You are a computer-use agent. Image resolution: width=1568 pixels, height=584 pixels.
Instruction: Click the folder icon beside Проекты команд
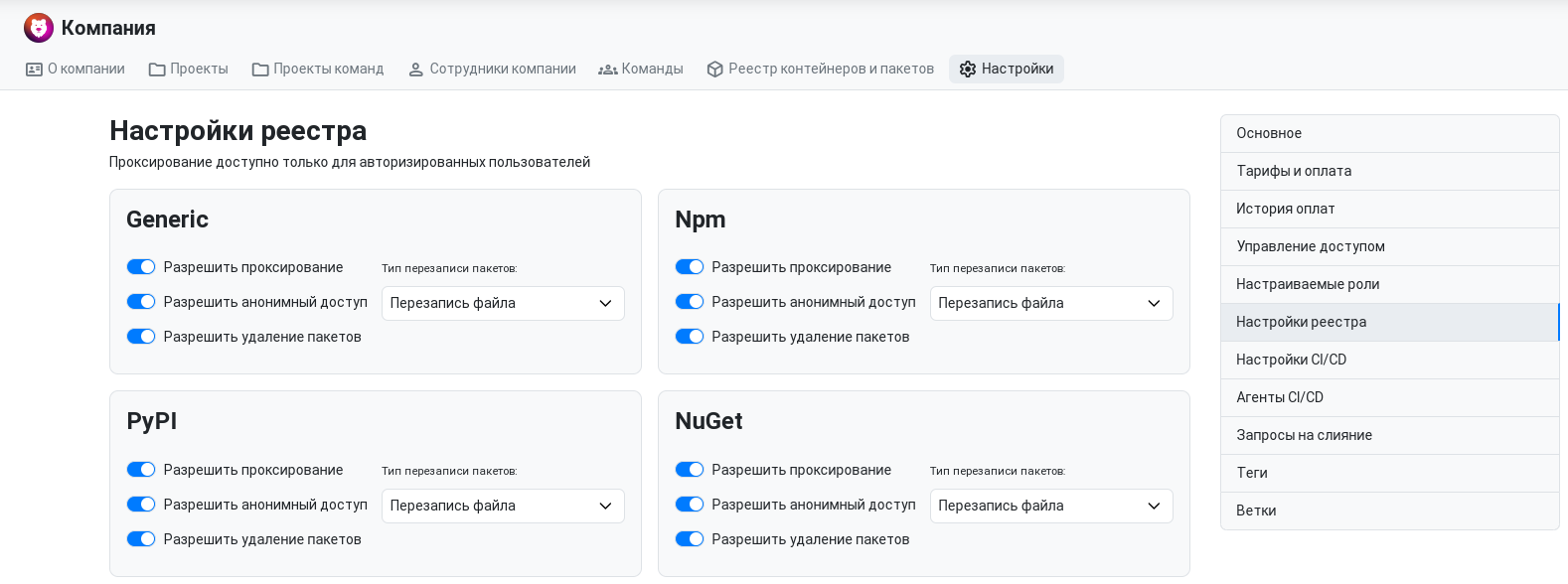260,70
